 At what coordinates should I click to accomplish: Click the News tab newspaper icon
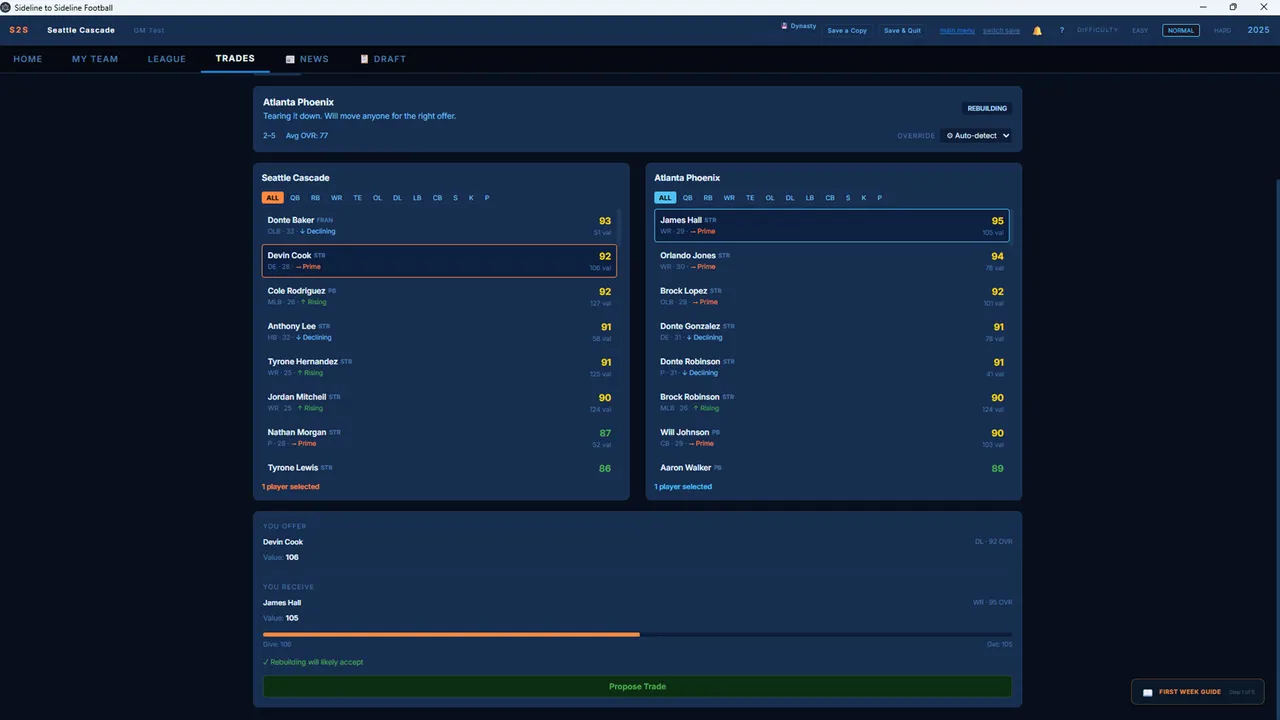pos(290,59)
